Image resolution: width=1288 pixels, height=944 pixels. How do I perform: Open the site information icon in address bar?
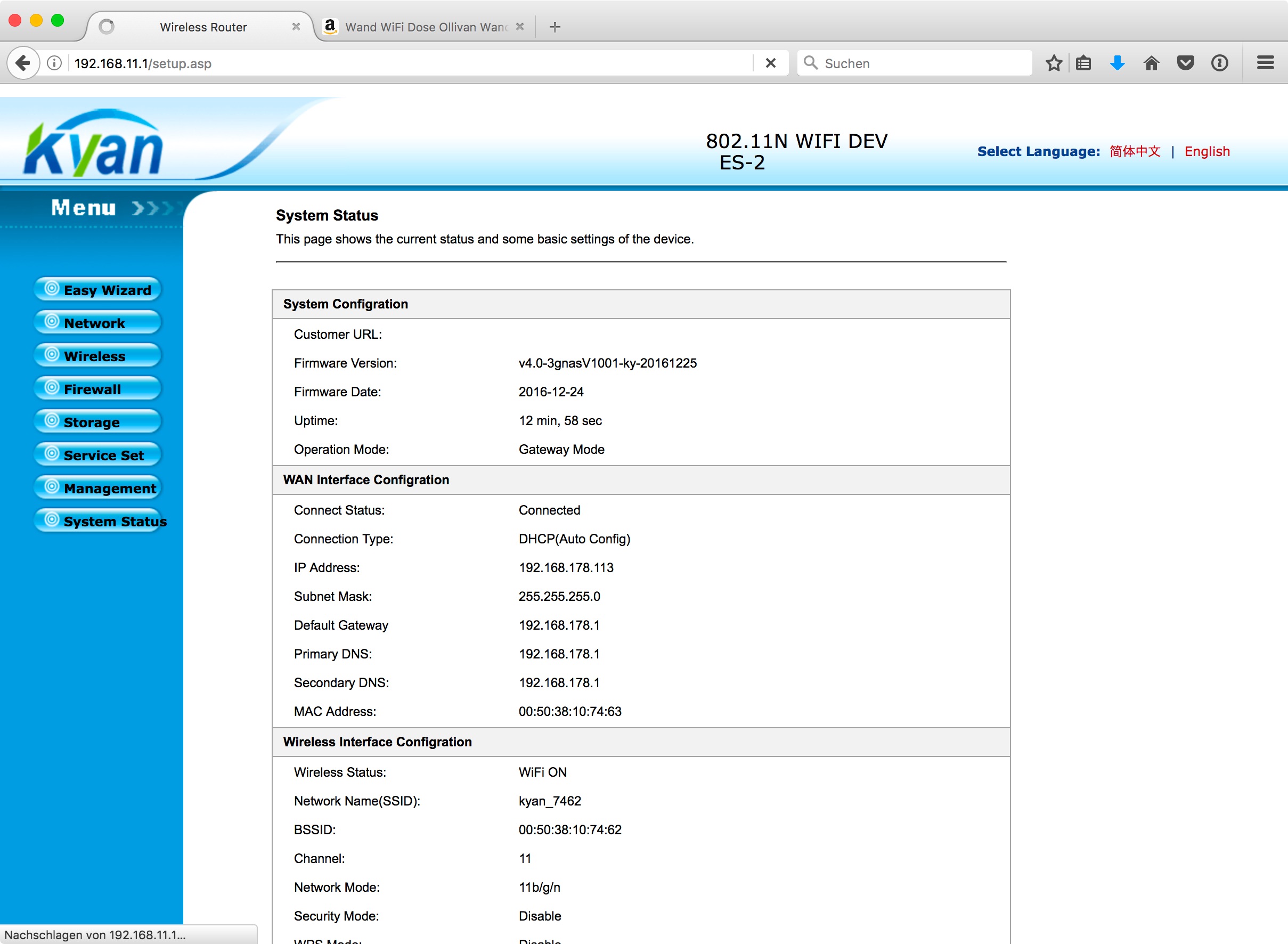[54, 63]
